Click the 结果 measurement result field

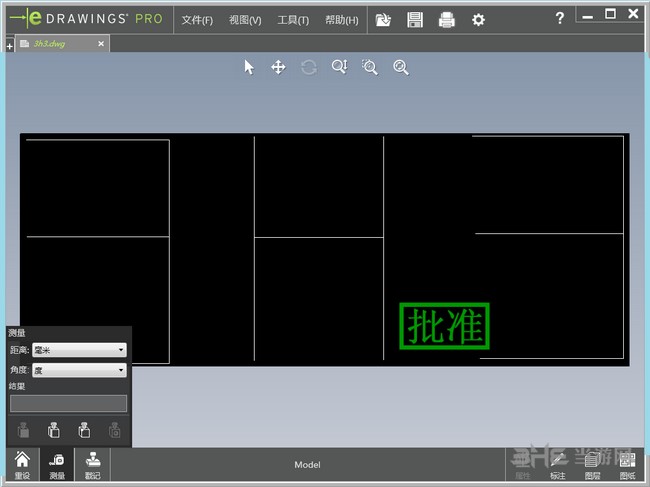coord(68,403)
